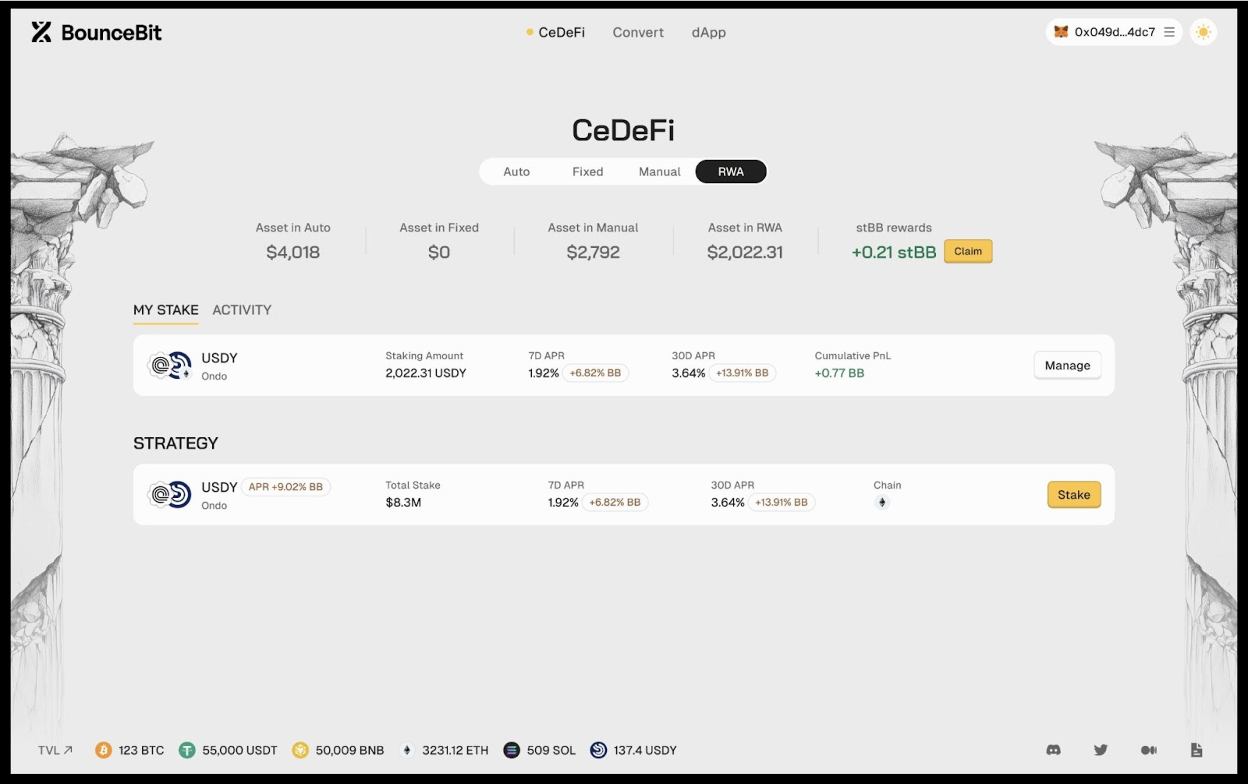Click the yellow Stake button
The height and width of the screenshot is (784, 1248).
1073,495
